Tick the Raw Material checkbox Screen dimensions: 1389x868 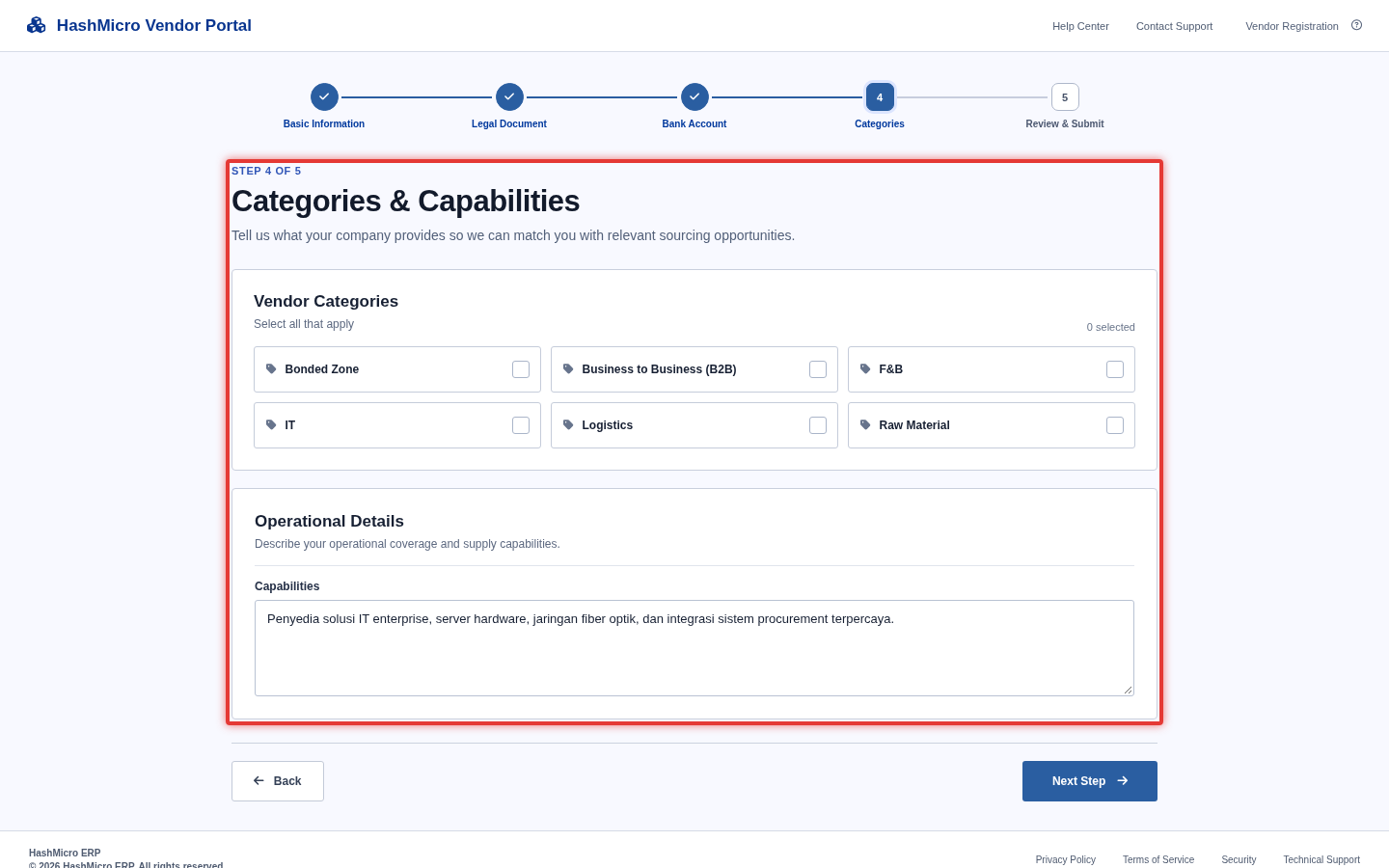[x=1115, y=425]
